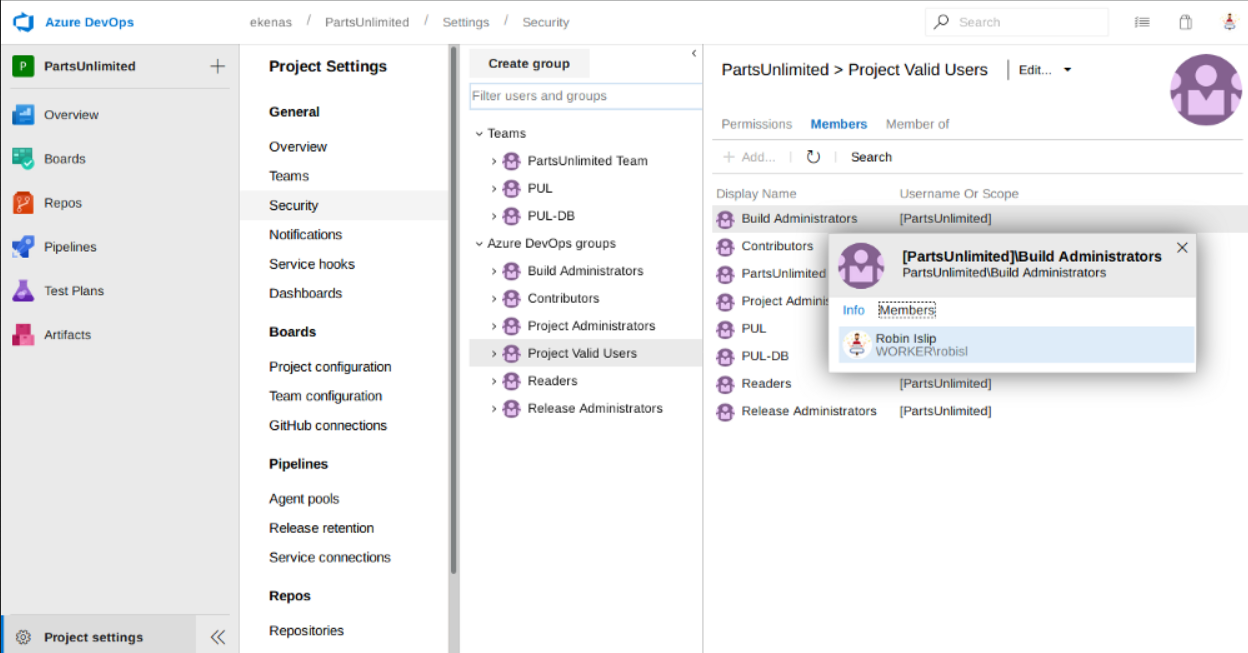Click the plus icon beside PartsUnlimited
Image resolution: width=1248 pixels, height=653 pixels.
[217, 66]
